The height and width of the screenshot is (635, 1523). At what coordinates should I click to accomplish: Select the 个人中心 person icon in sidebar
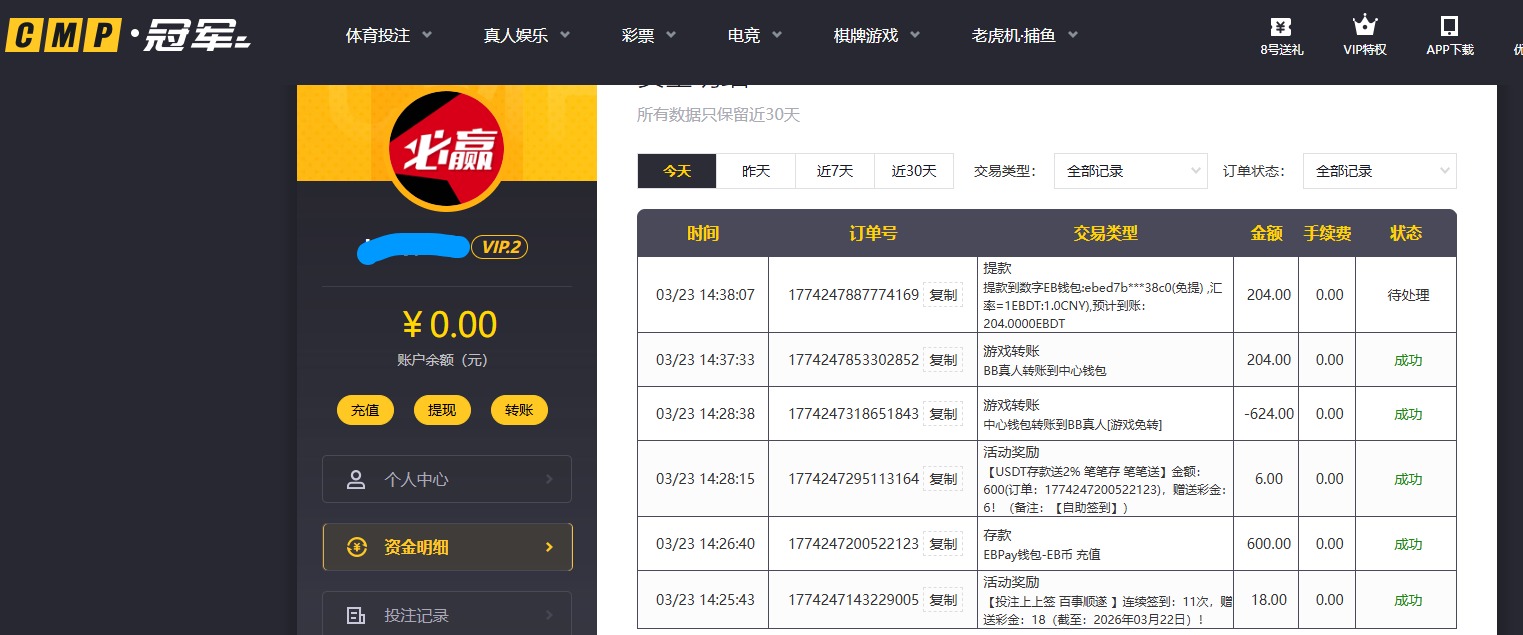tap(357, 479)
